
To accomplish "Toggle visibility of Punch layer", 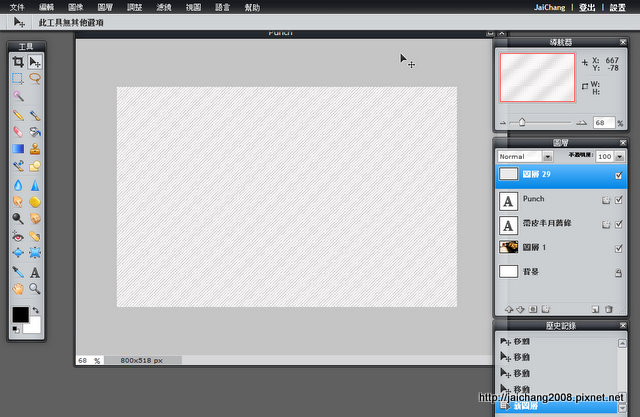I will pos(619,200).
